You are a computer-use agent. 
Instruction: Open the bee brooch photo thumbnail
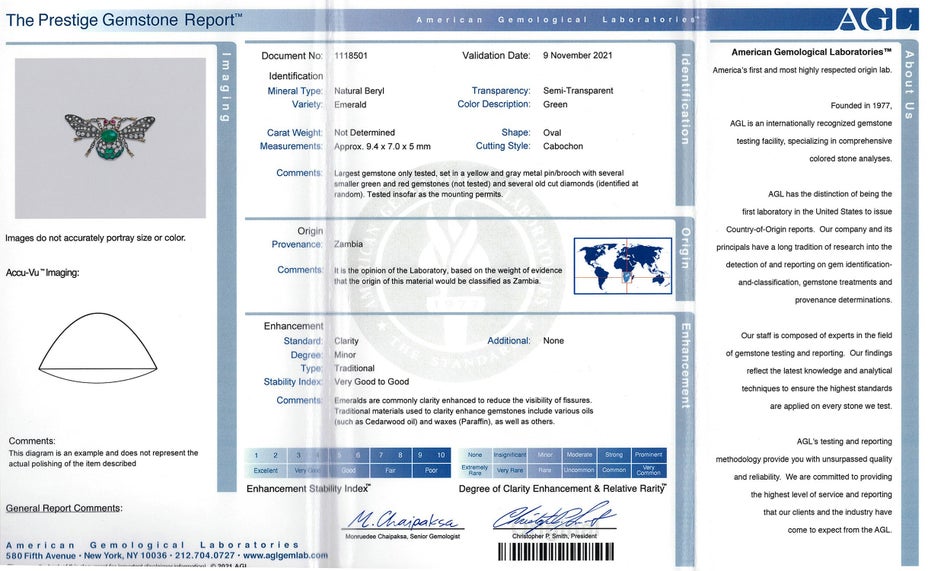coord(110,138)
